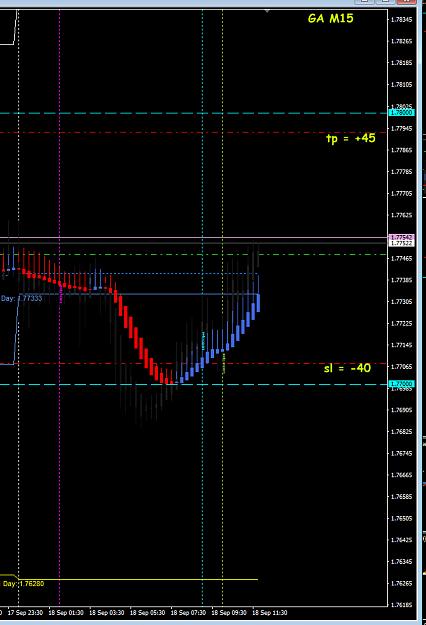Click the "18 Sep 07:30" time label
This screenshot has height=625, width=426.
tap(188, 613)
